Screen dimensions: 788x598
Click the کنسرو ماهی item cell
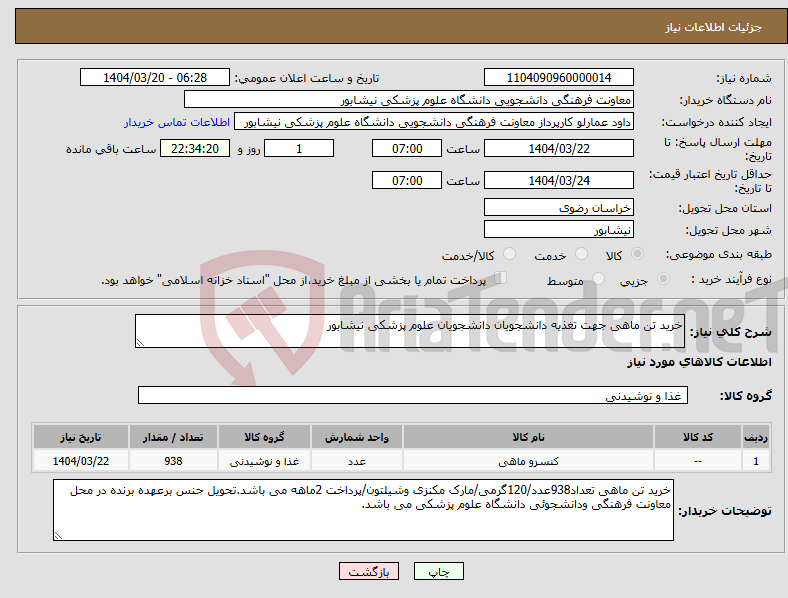click(x=528, y=461)
